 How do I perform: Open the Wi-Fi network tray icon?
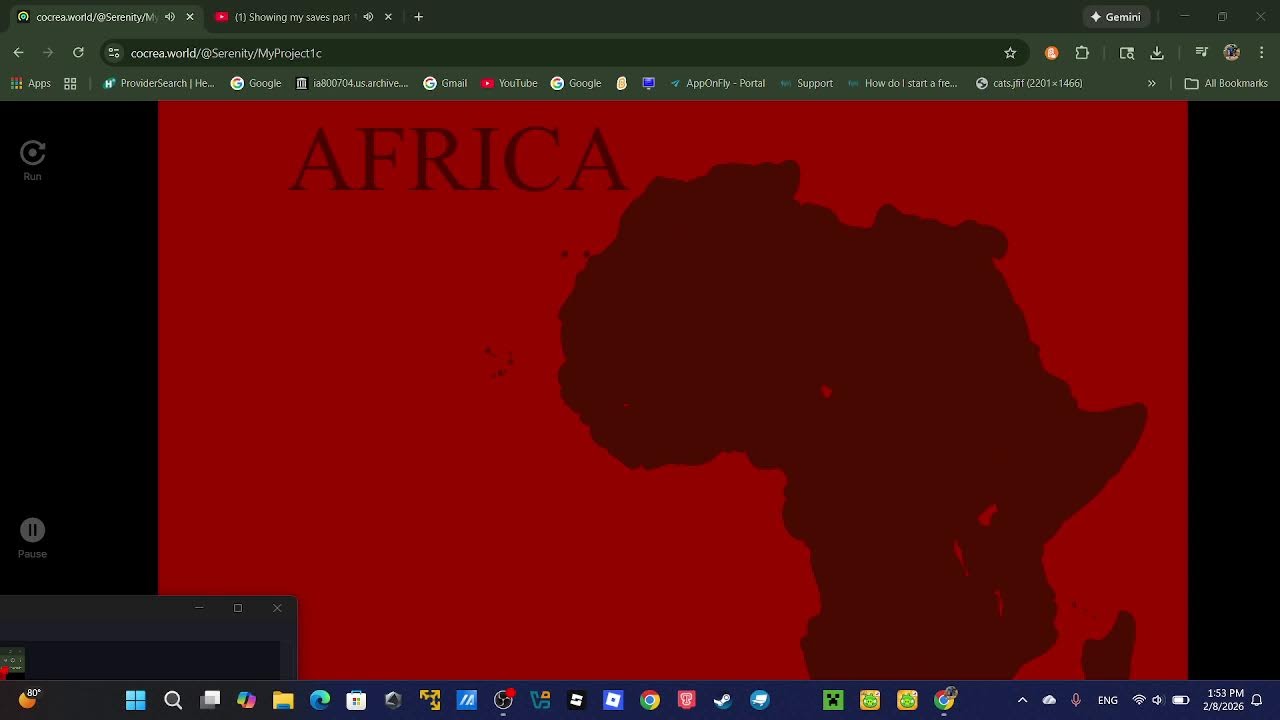tap(1138, 700)
